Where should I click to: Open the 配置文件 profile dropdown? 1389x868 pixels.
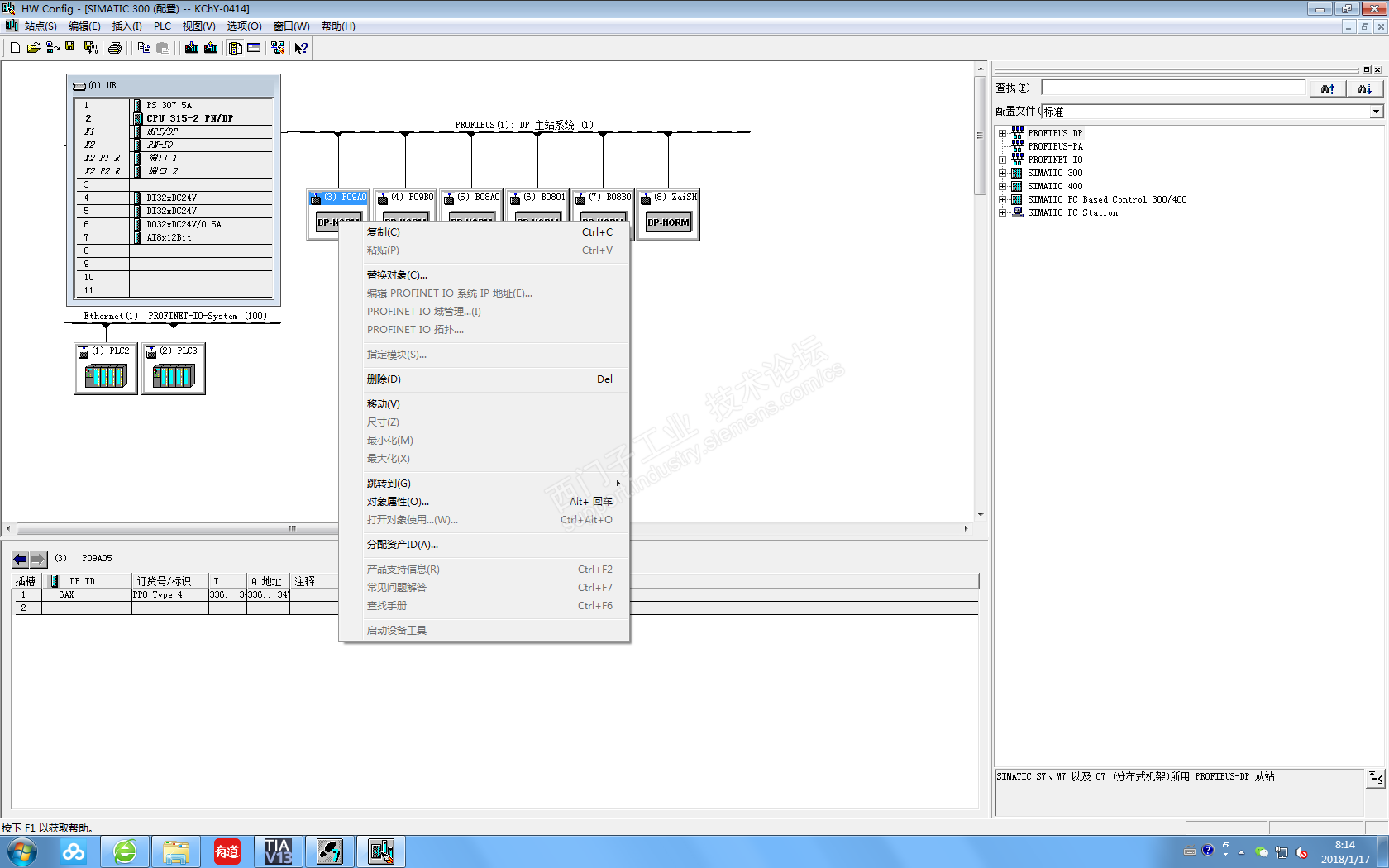pos(1376,112)
